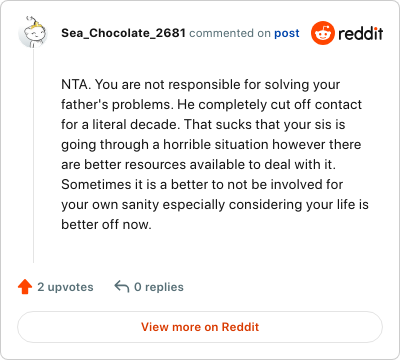The image size is (400, 360).
Task: Select the "2 upvotes" count label
Action: [x=65, y=287]
